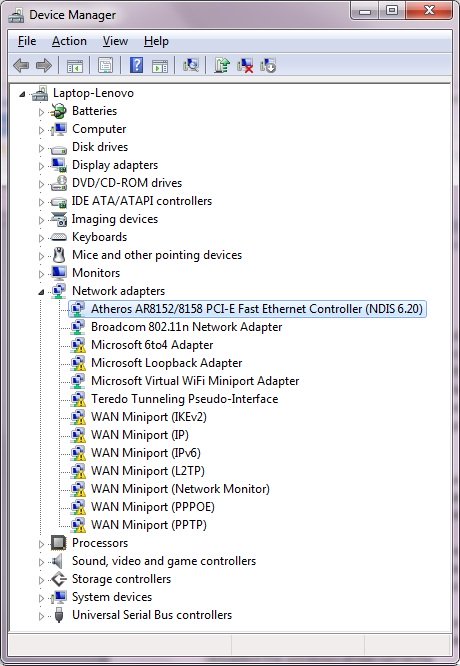The height and width of the screenshot is (666, 460).
Task: Select WAN Miniport (PPPOE) entry
Action: (x=152, y=507)
